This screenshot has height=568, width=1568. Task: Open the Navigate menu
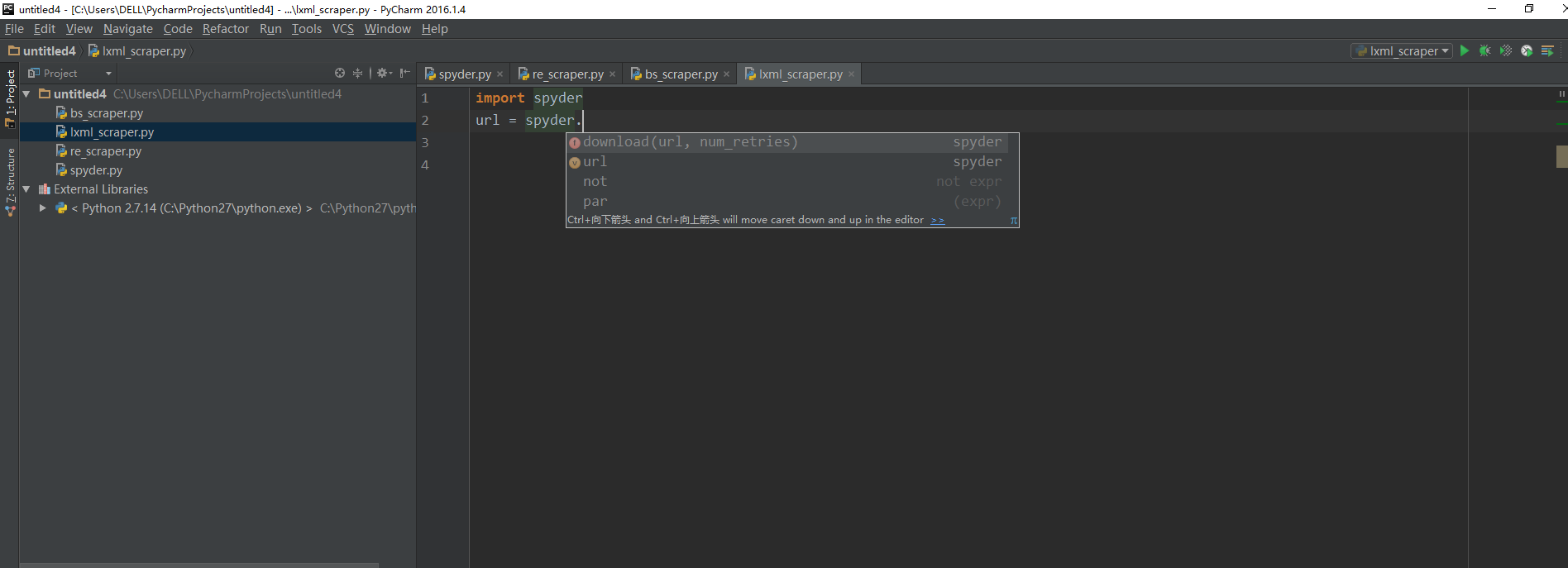(x=128, y=29)
